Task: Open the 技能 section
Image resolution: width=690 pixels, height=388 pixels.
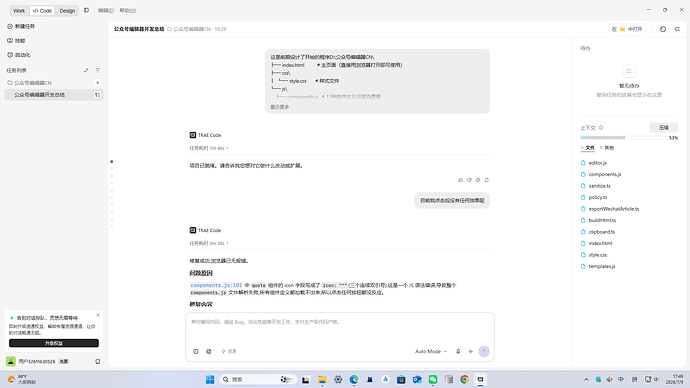Action: click(16, 40)
